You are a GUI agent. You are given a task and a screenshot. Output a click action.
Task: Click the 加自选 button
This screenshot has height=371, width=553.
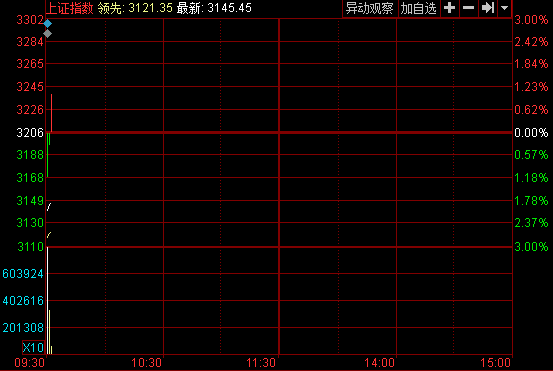click(x=419, y=8)
